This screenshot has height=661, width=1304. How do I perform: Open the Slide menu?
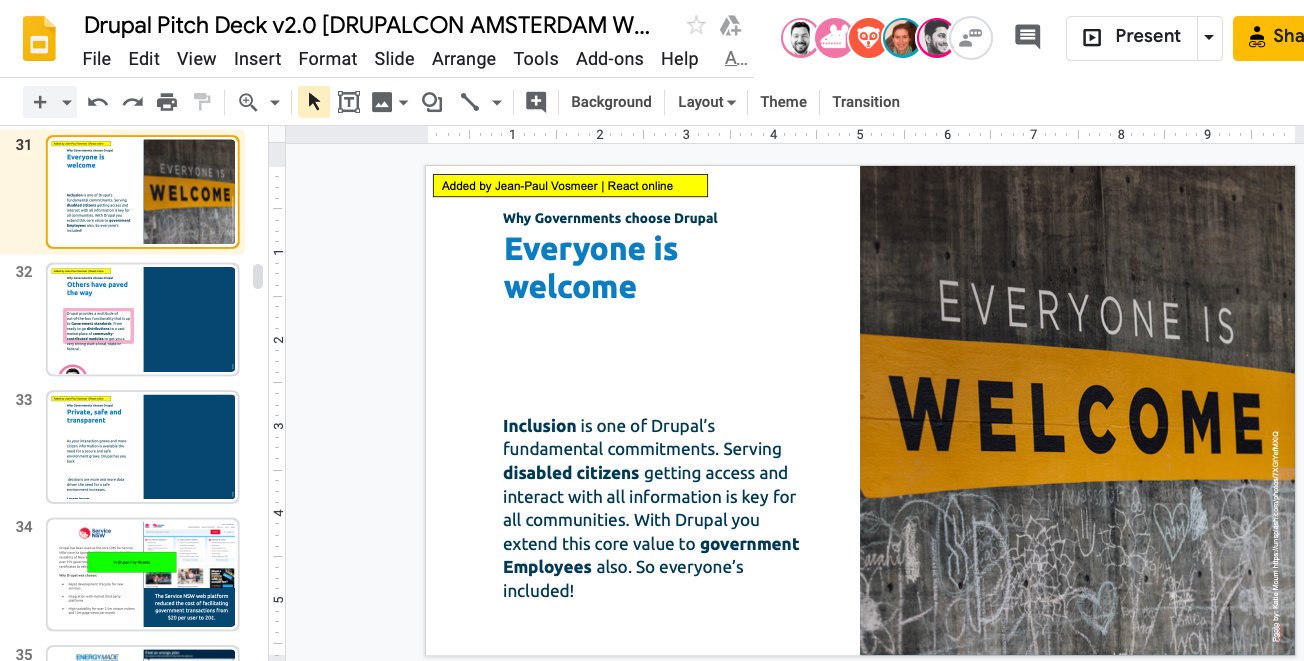pos(394,59)
